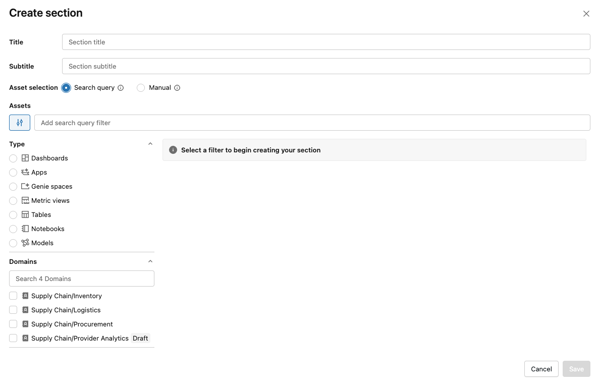This screenshot has width=600, height=388.
Task: Collapse the Type filter section
Action: pyautogui.click(x=150, y=144)
